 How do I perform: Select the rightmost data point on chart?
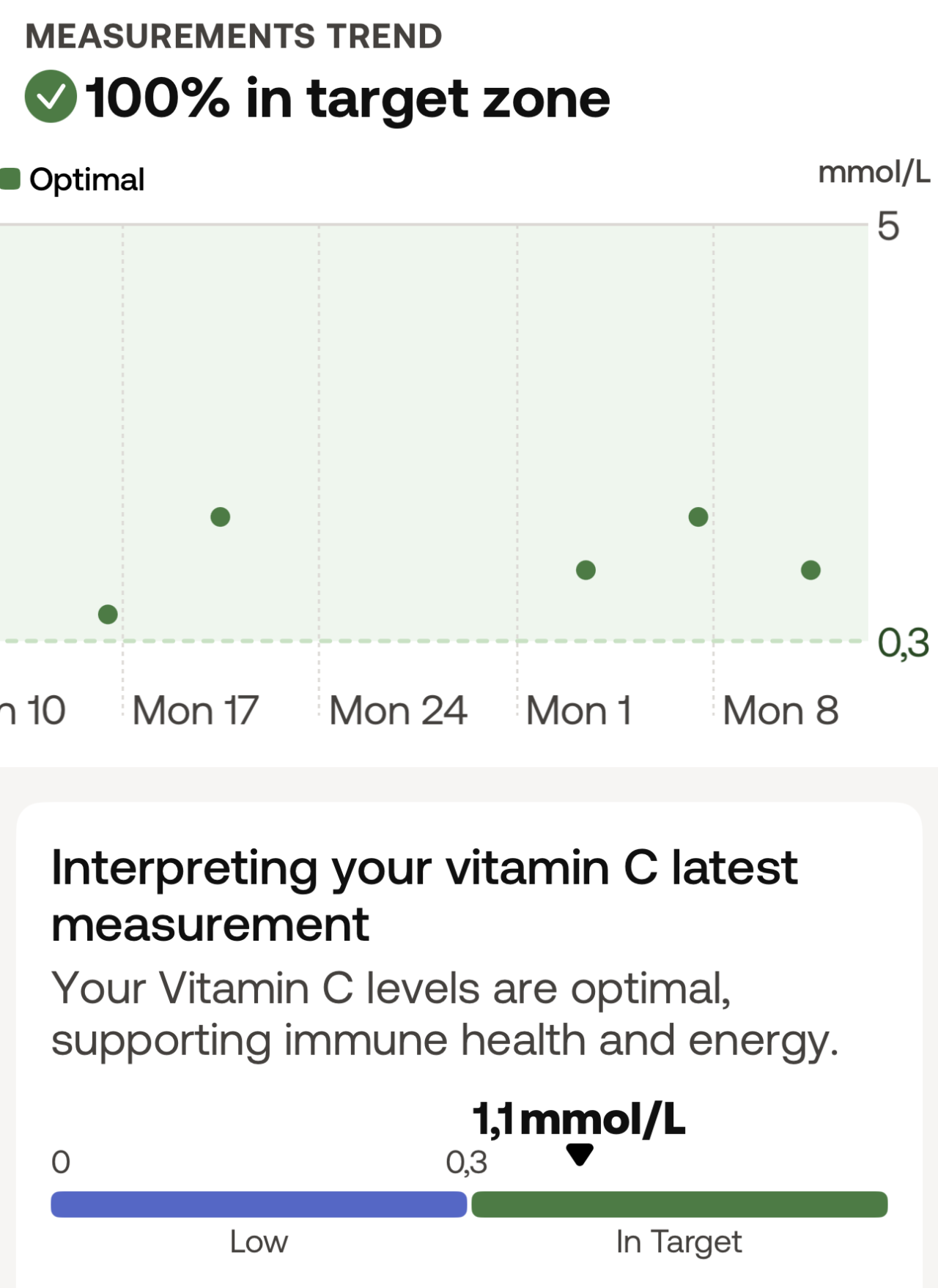tap(810, 570)
